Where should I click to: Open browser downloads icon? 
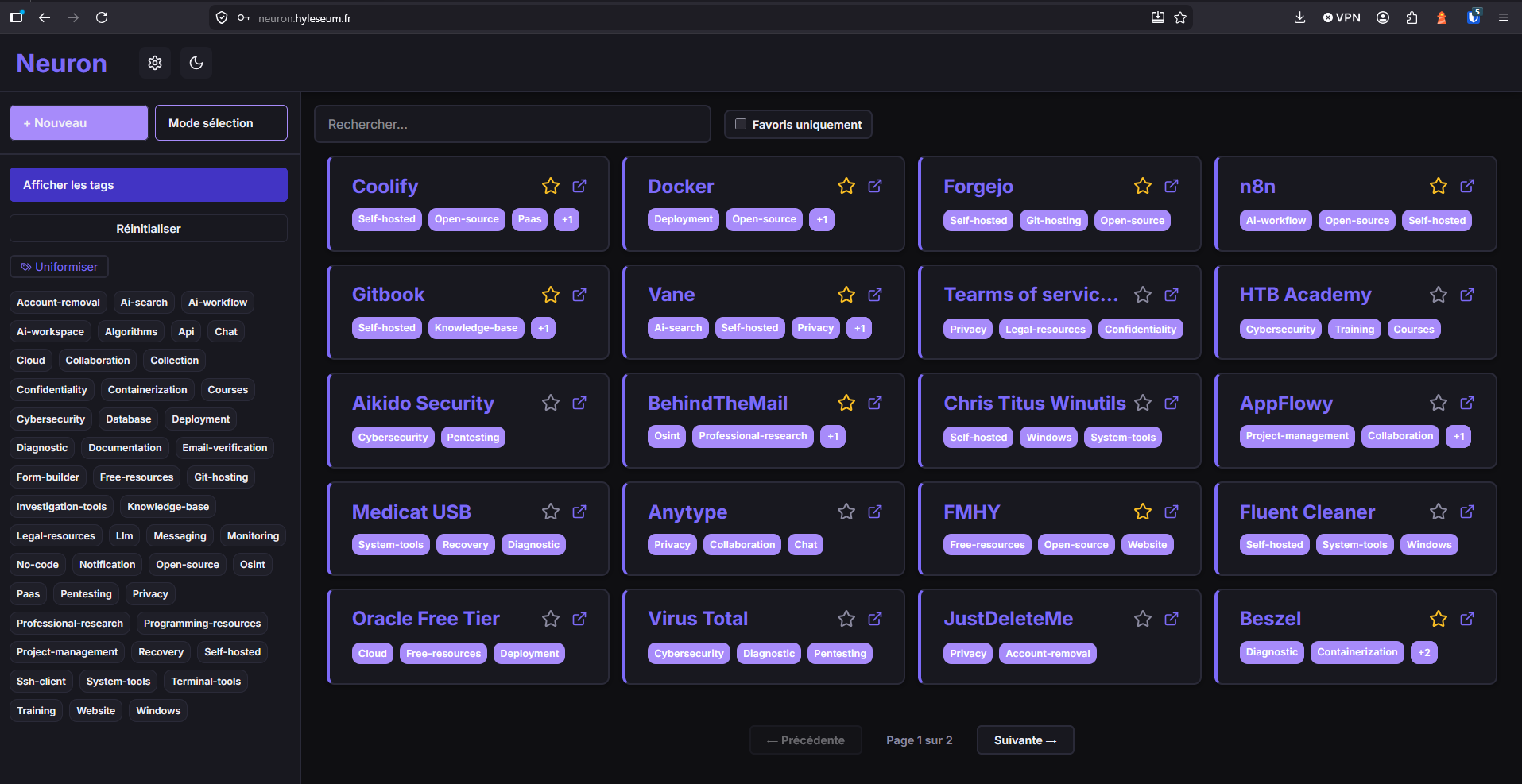1300,17
